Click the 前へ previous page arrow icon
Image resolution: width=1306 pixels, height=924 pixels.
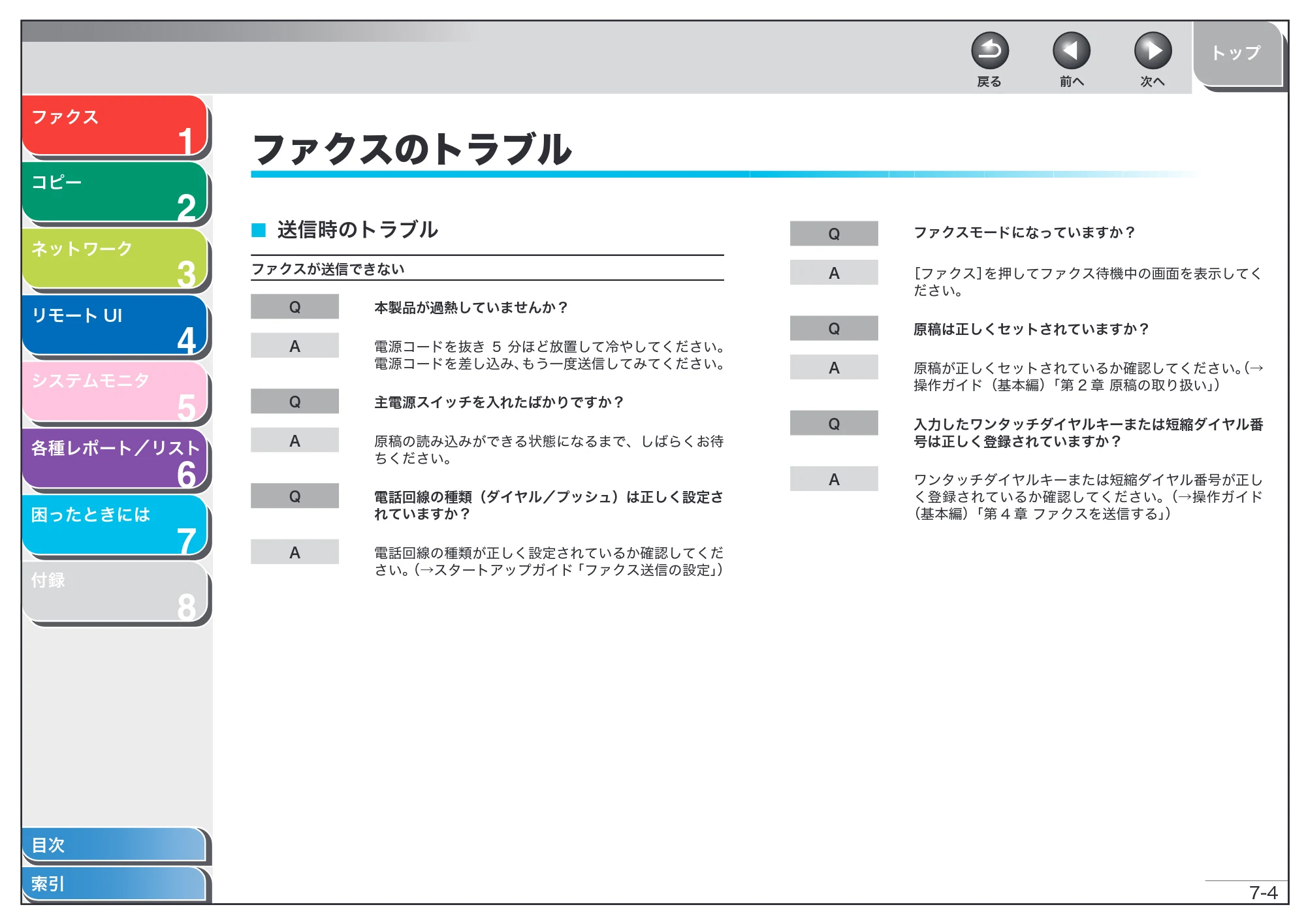[1071, 51]
